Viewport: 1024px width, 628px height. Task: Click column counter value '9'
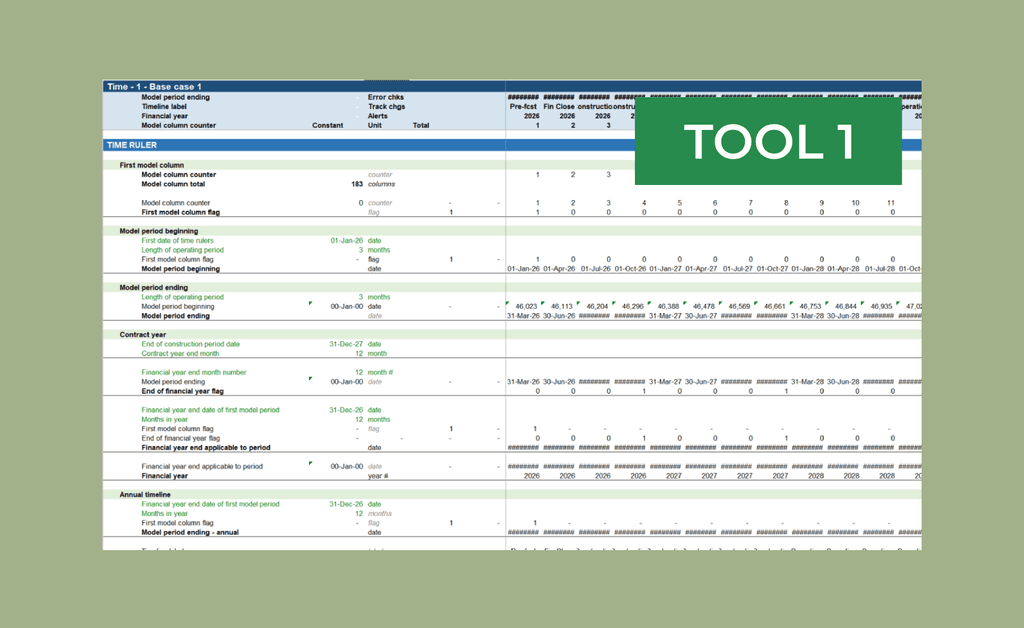coord(822,203)
